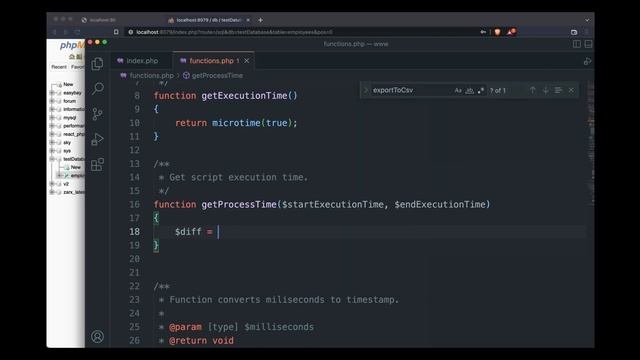The image size is (640, 360).
Task: Expand the forum database node
Action: click(x=52, y=101)
